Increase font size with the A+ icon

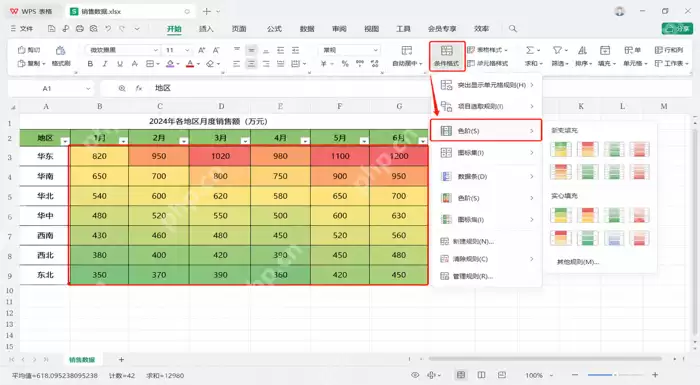coord(202,50)
